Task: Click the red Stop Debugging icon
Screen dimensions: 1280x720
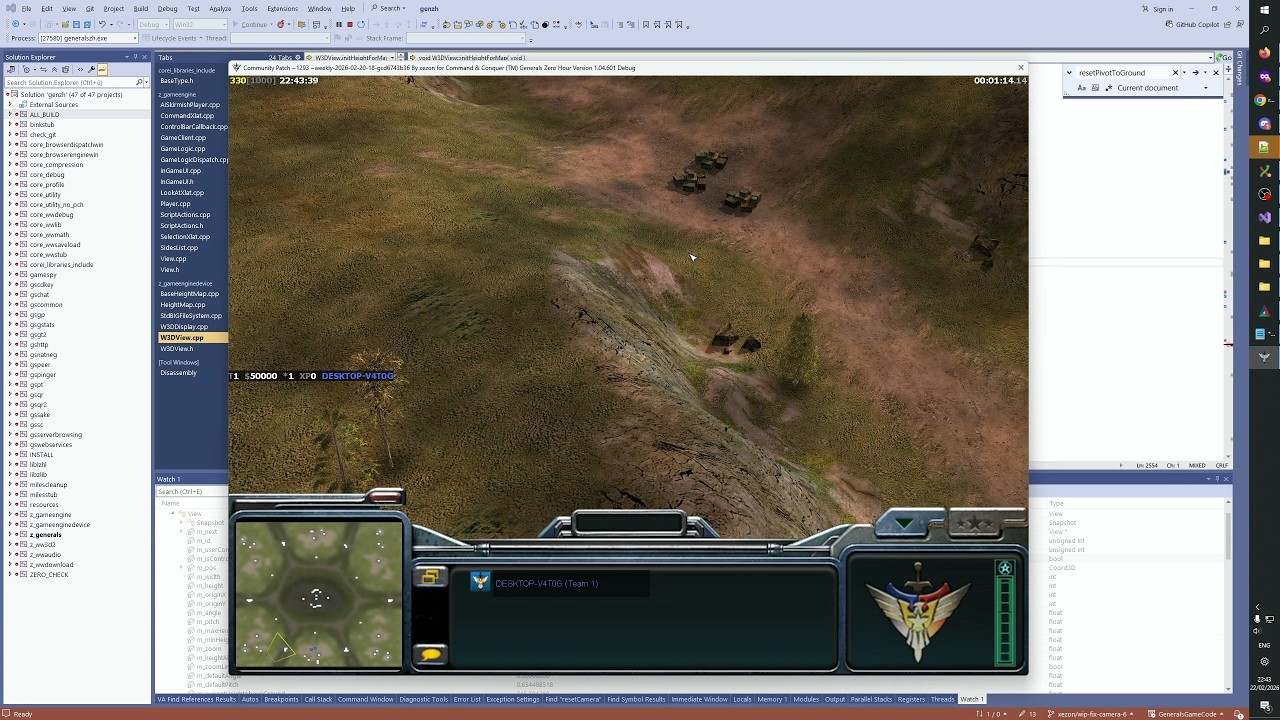Action: coord(350,24)
